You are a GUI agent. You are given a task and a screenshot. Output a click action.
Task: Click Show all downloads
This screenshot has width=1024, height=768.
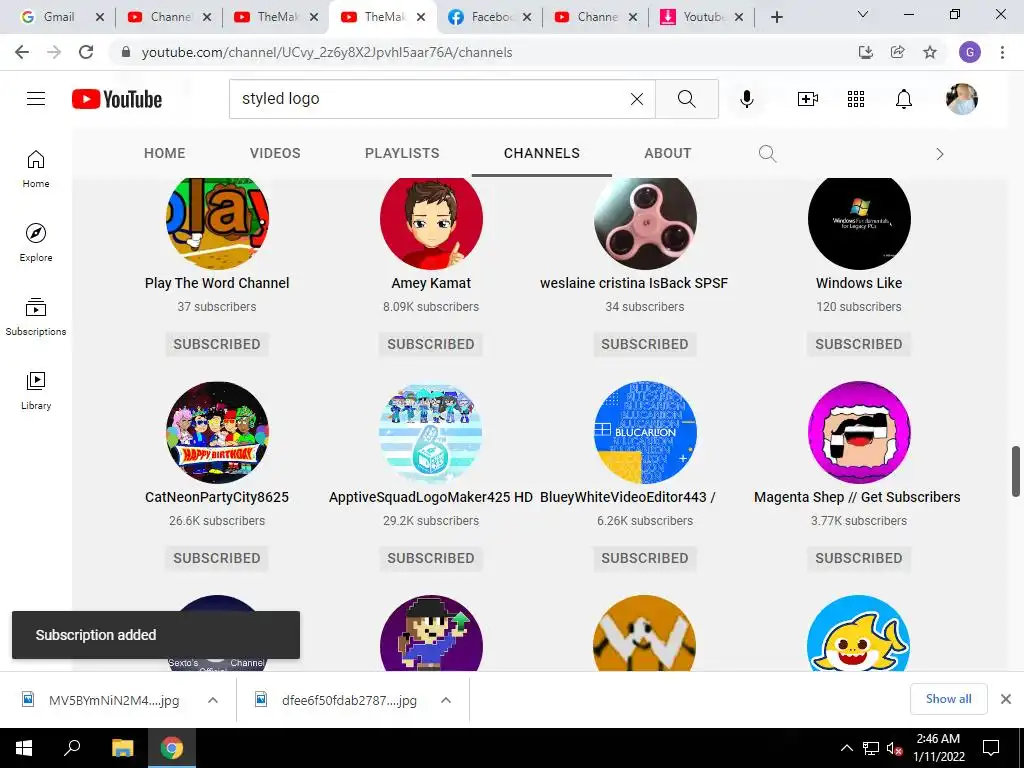(x=949, y=699)
